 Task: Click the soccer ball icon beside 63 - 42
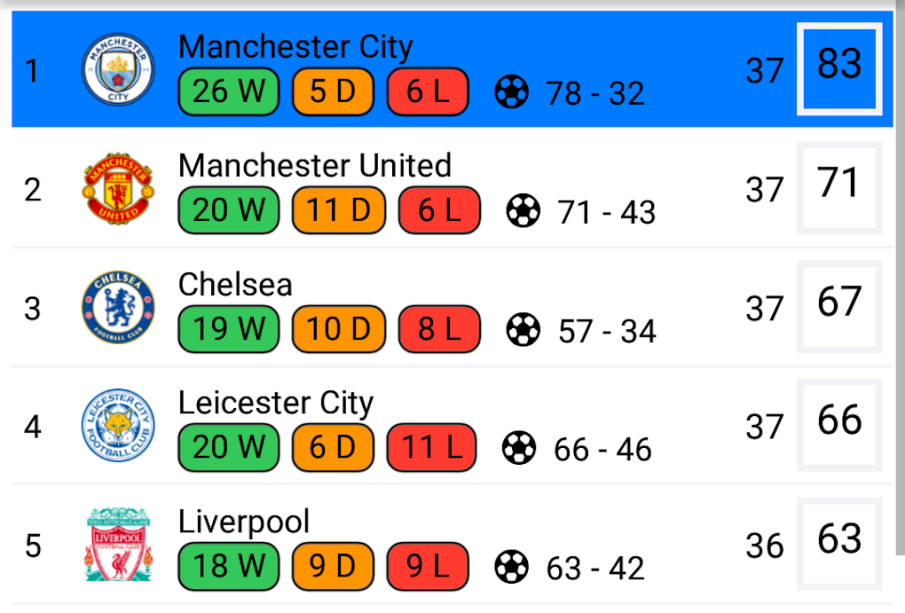click(x=512, y=567)
